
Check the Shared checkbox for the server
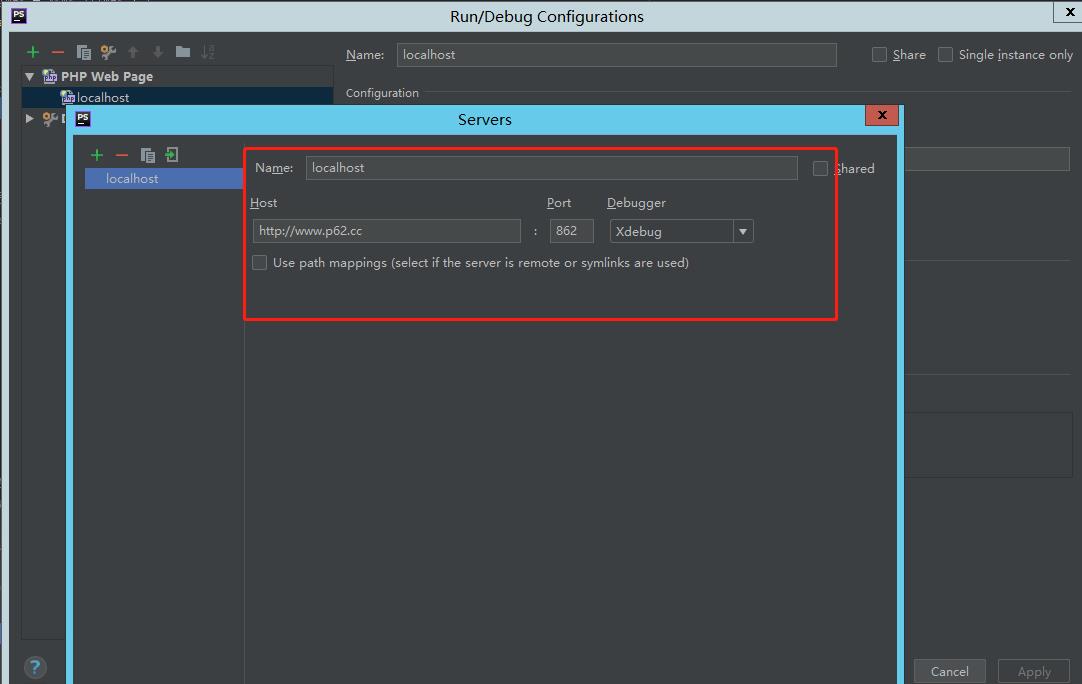pos(820,168)
